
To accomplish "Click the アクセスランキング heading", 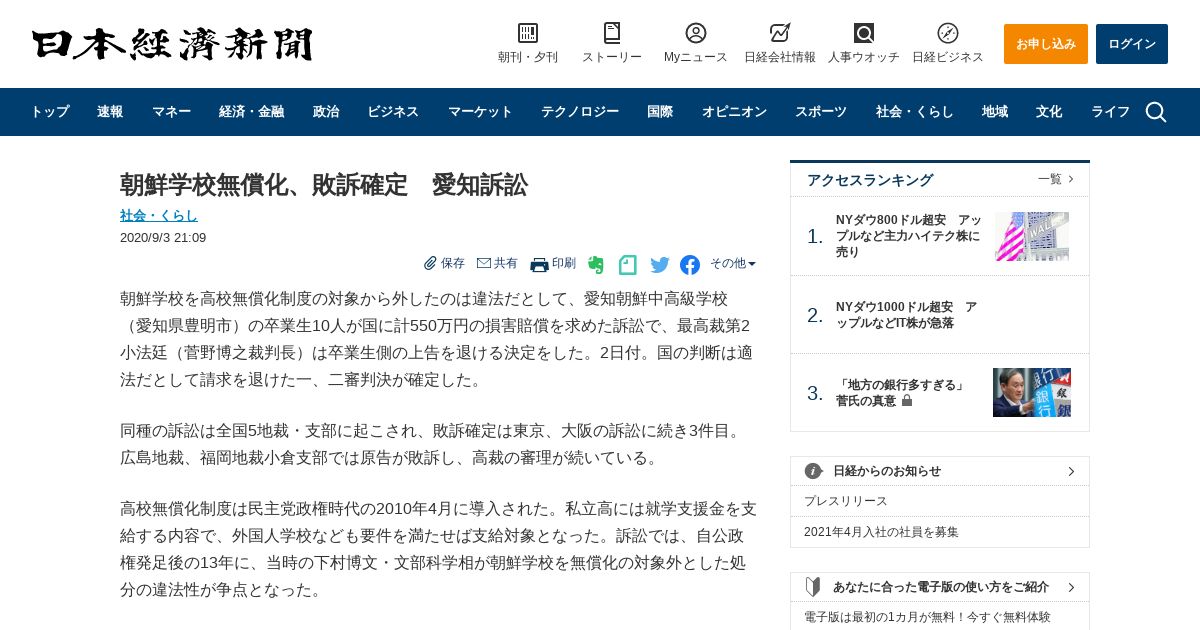I will [870, 180].
